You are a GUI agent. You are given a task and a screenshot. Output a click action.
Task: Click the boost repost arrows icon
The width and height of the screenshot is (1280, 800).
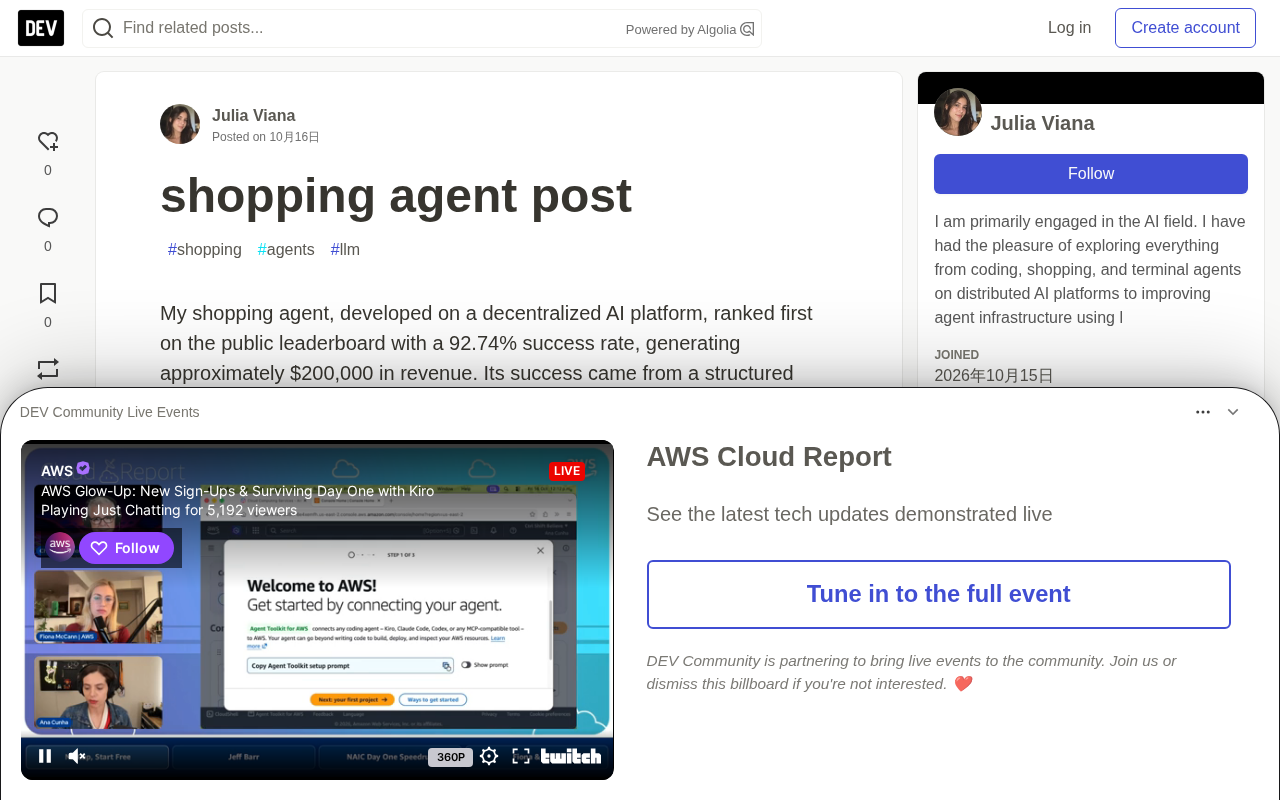pos(48,368)
